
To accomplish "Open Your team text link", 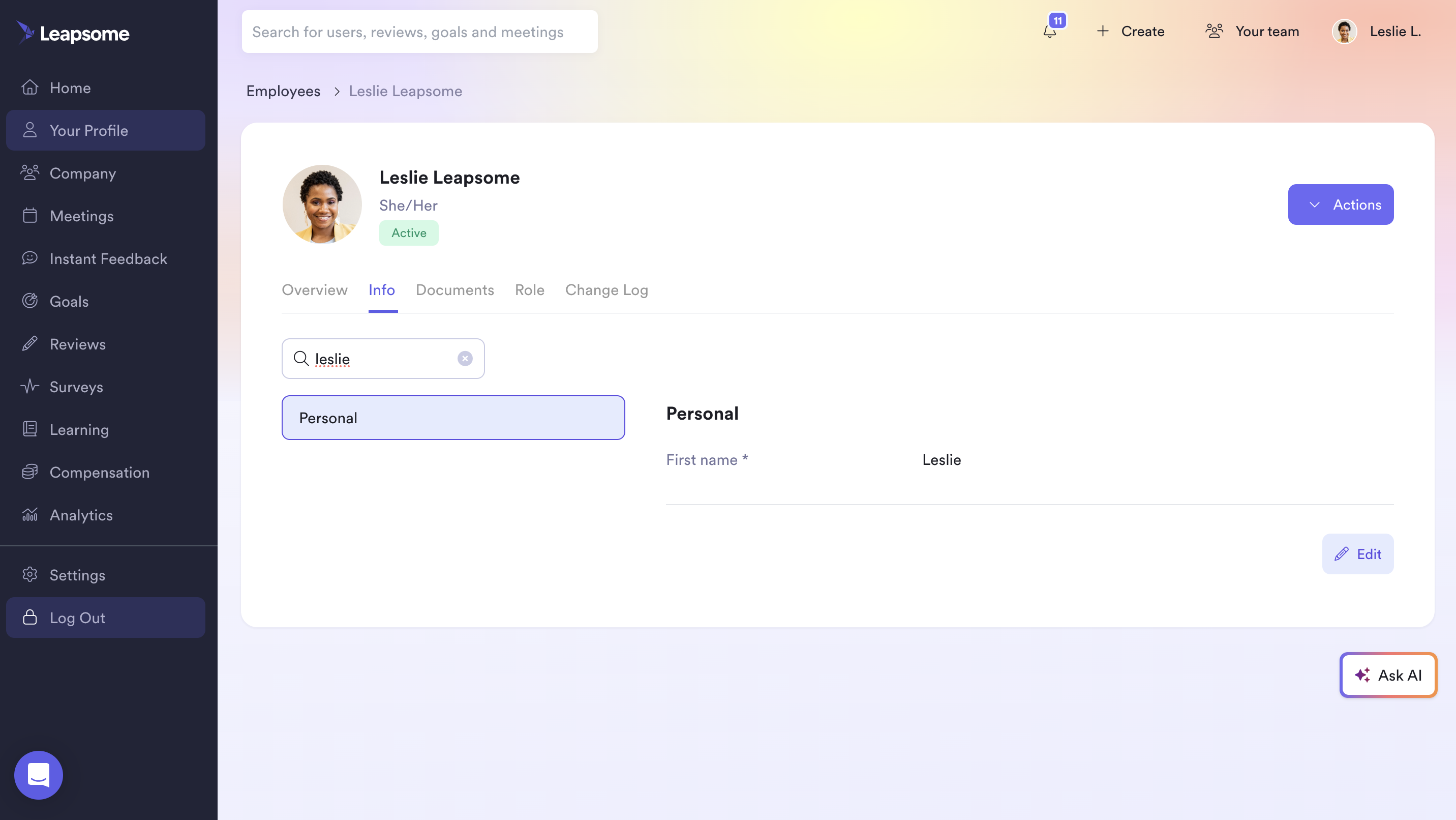I will tap(1267, 31).
